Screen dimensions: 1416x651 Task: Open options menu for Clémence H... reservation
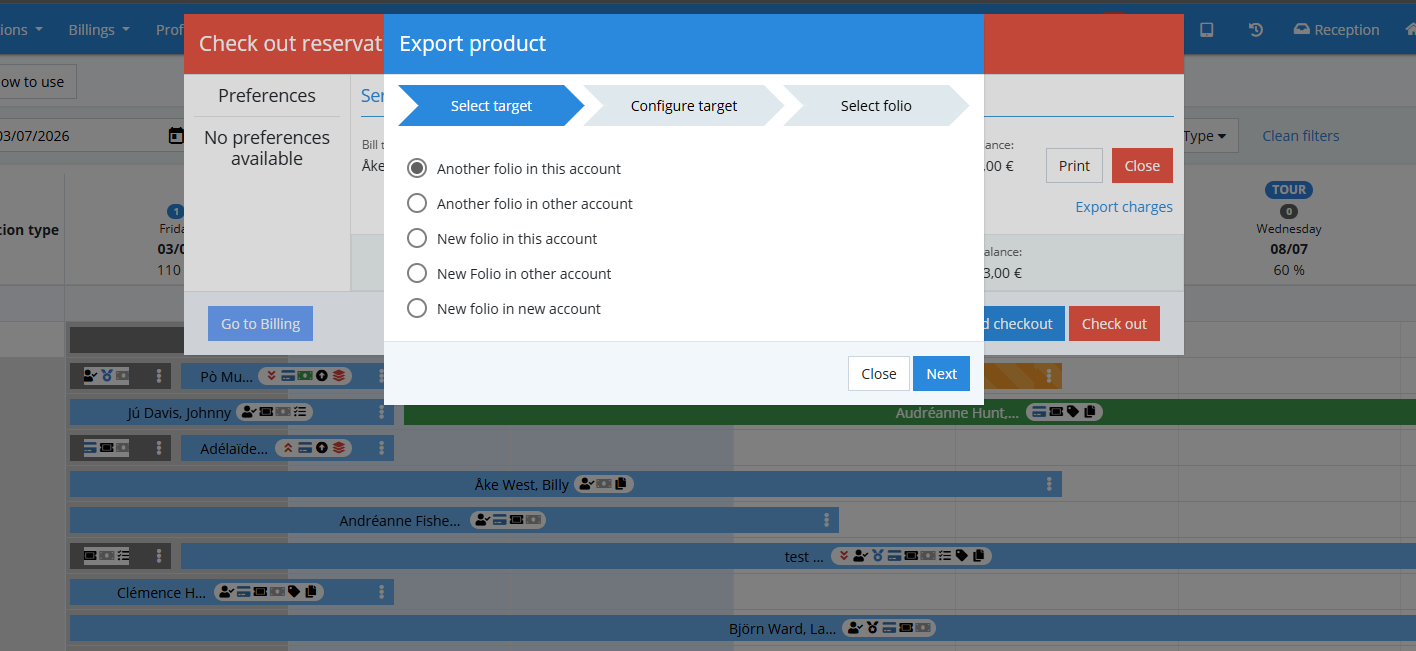(381, 592)
